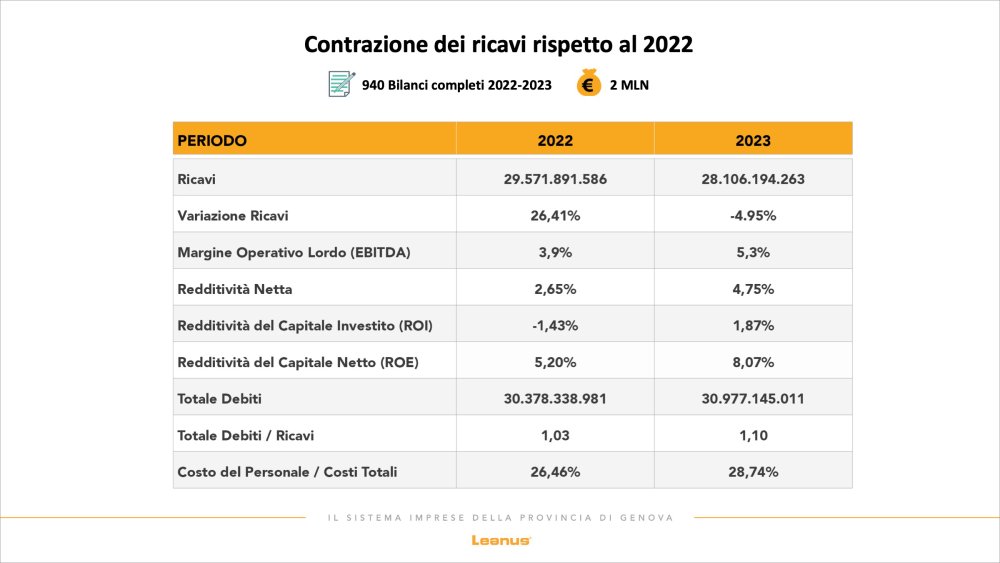Click the ROI row label
Screen dimensions: 1000x563
[x=305, y=326]
